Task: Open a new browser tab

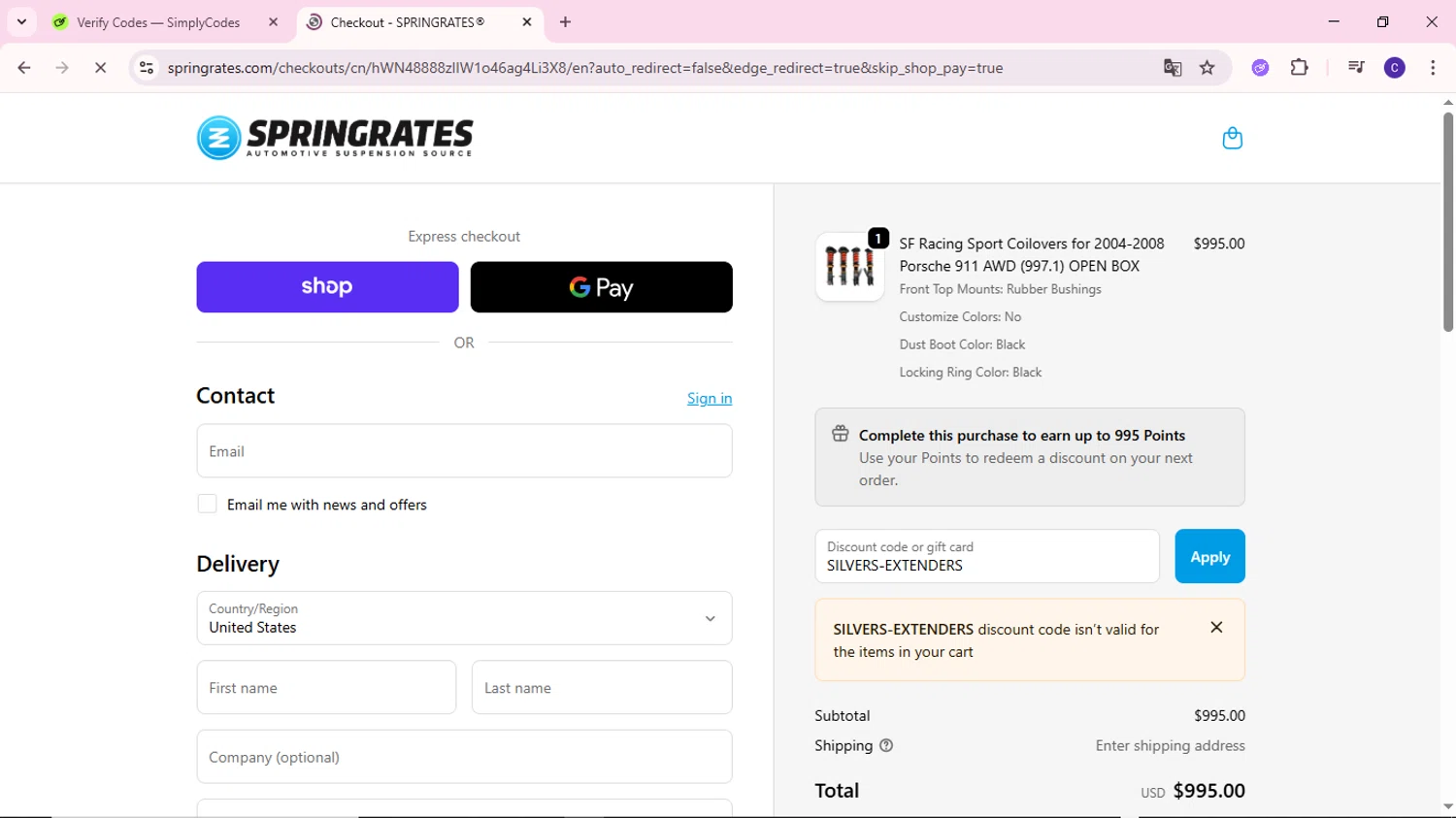Action: point(566,22)
